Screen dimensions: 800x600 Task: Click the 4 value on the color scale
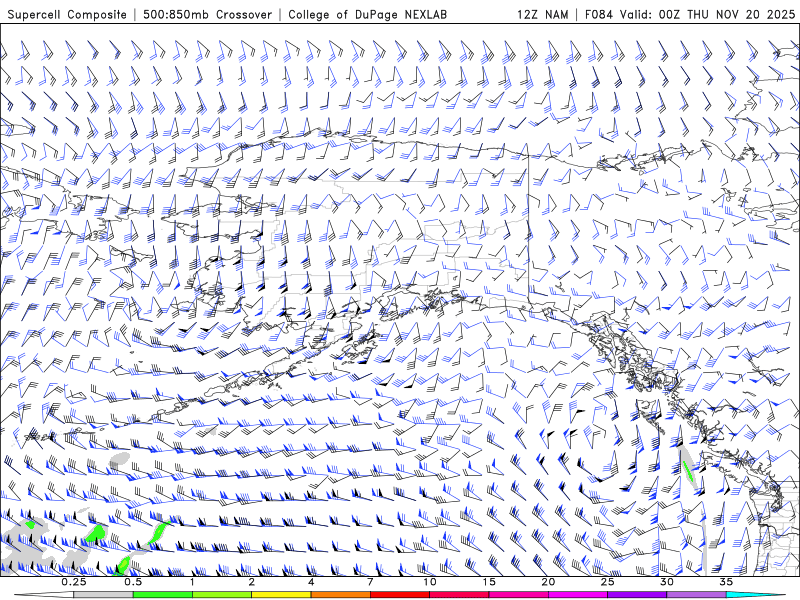click(311, 582)
